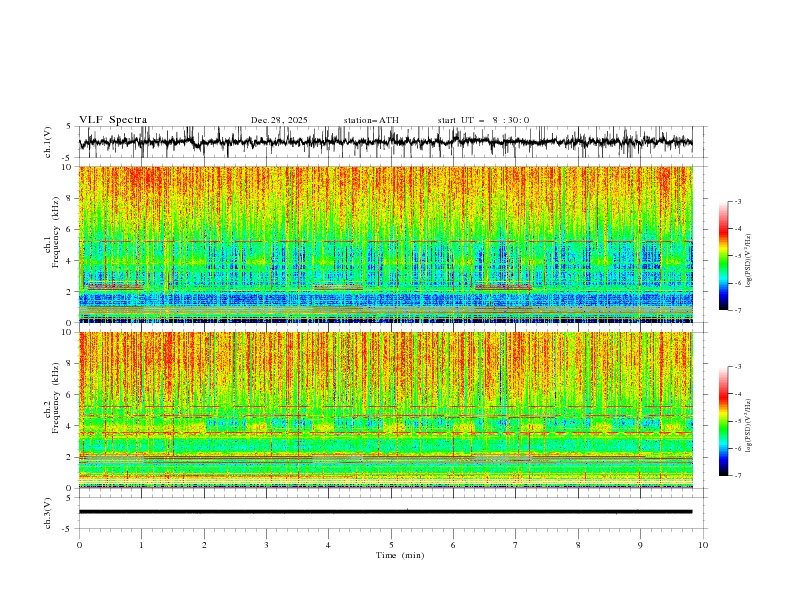
Task: Click the "Time (min)" axis title
Action: [x=400, y=555]
